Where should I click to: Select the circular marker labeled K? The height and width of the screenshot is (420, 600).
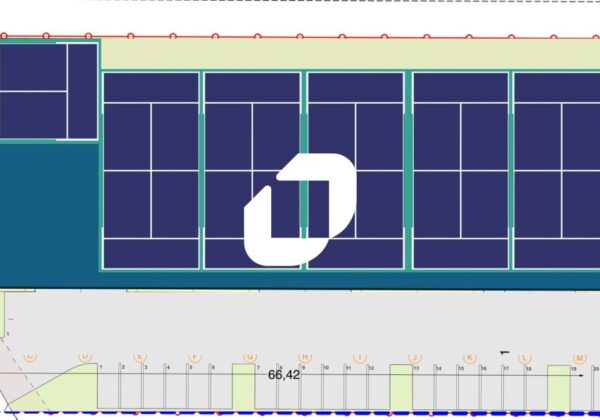click(469, 357)
